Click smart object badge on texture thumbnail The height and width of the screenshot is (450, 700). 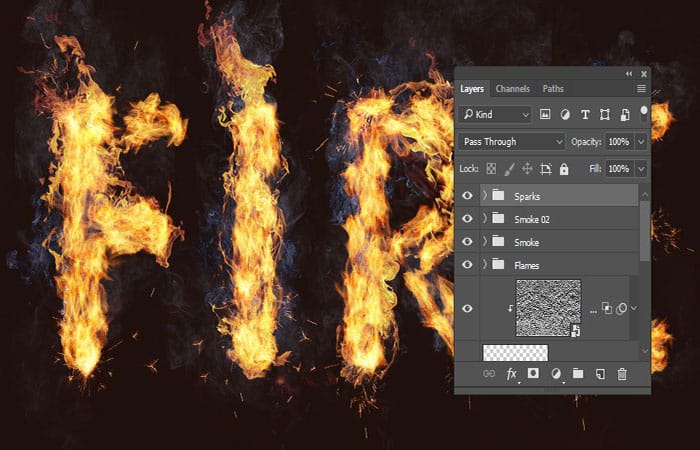click(575, 330)
